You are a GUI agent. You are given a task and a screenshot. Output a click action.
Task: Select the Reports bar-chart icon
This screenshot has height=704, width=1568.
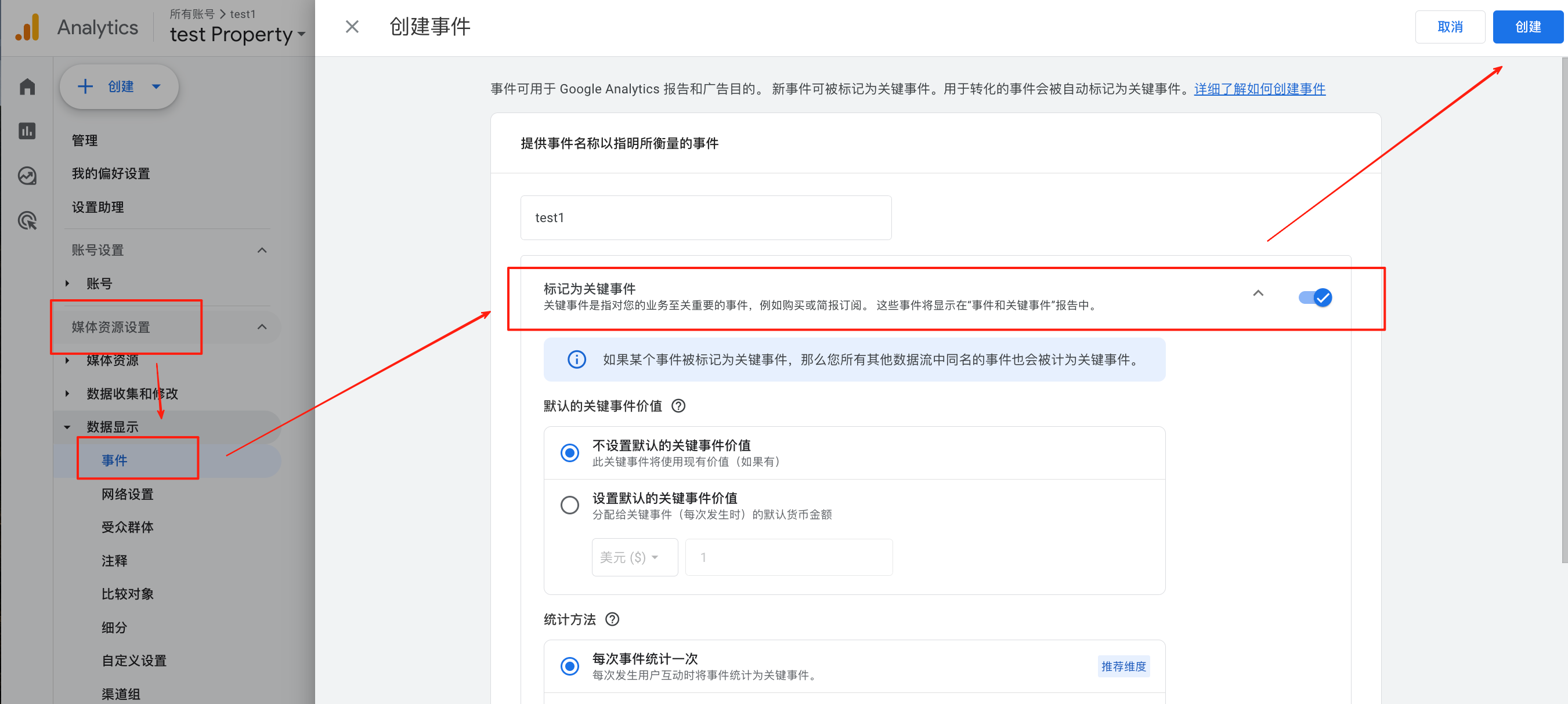point(27,131)
